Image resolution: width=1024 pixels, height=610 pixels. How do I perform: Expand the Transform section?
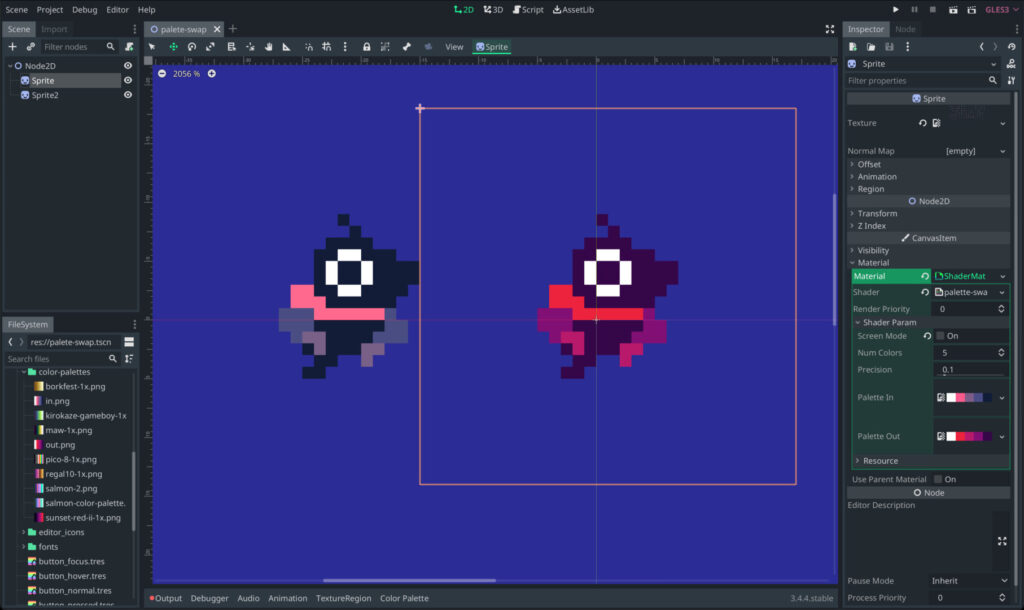877,213
